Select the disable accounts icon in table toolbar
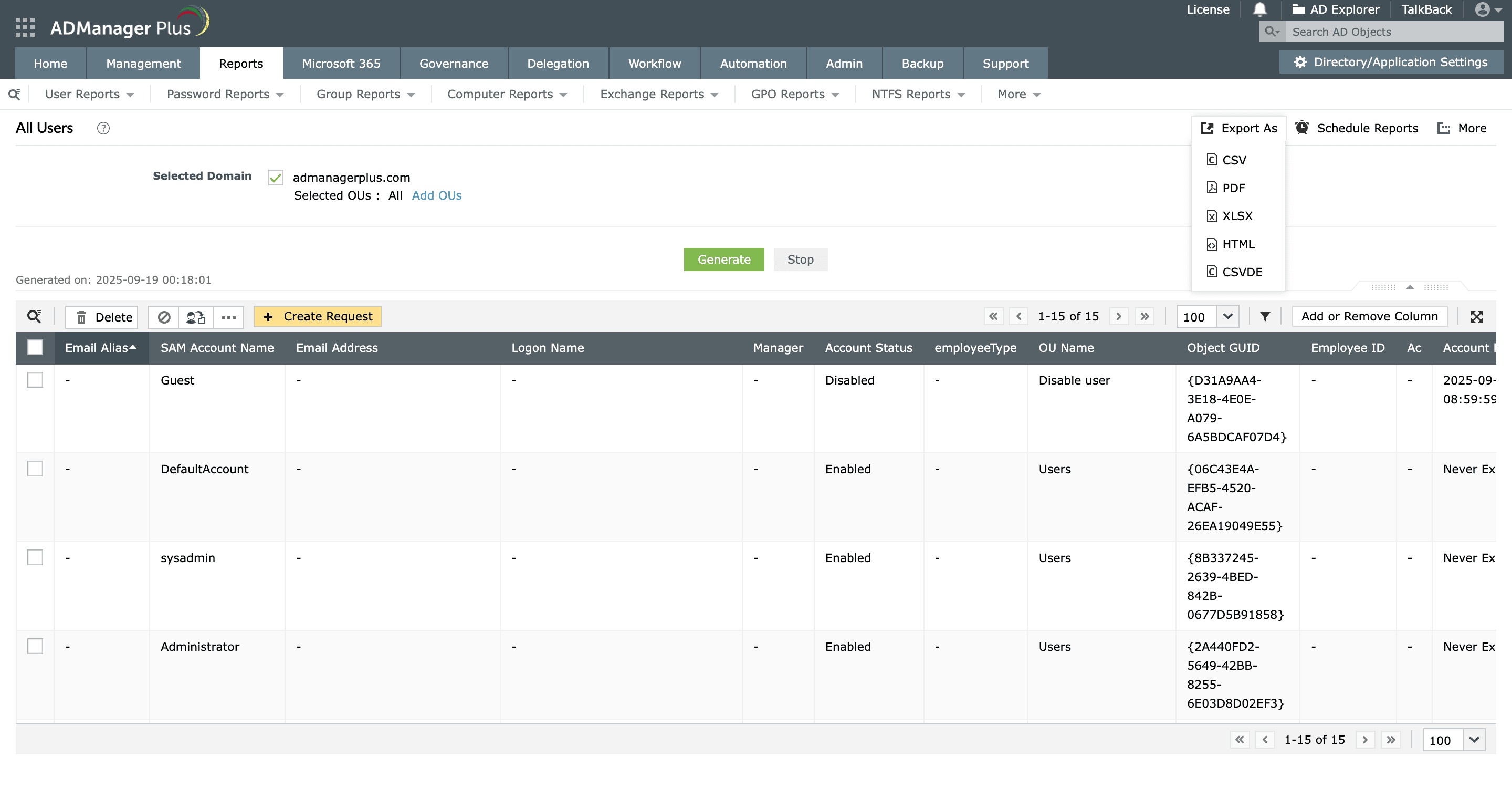1512x788 pixels. (164, 316)
